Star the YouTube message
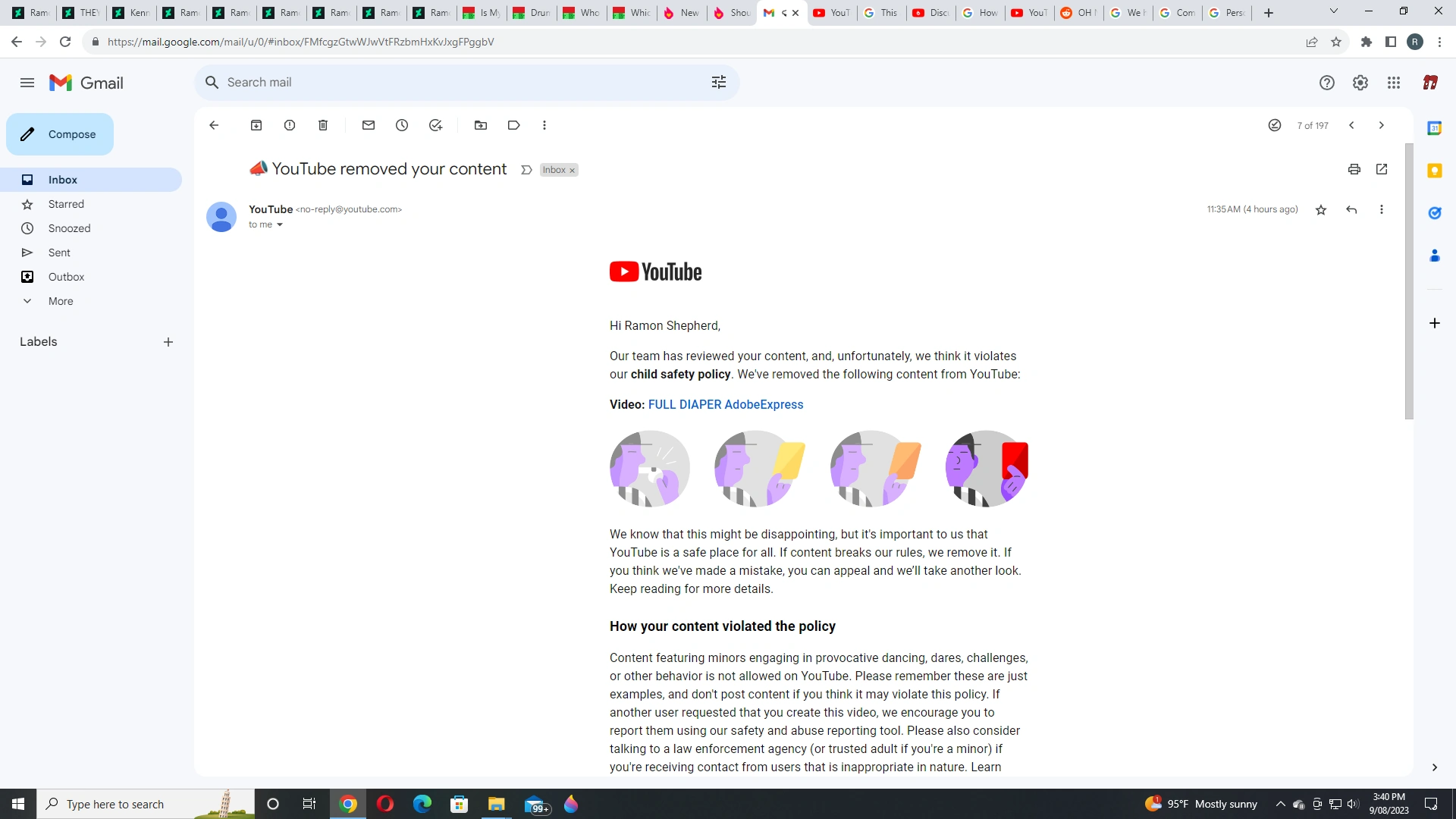 [1321, 209]
